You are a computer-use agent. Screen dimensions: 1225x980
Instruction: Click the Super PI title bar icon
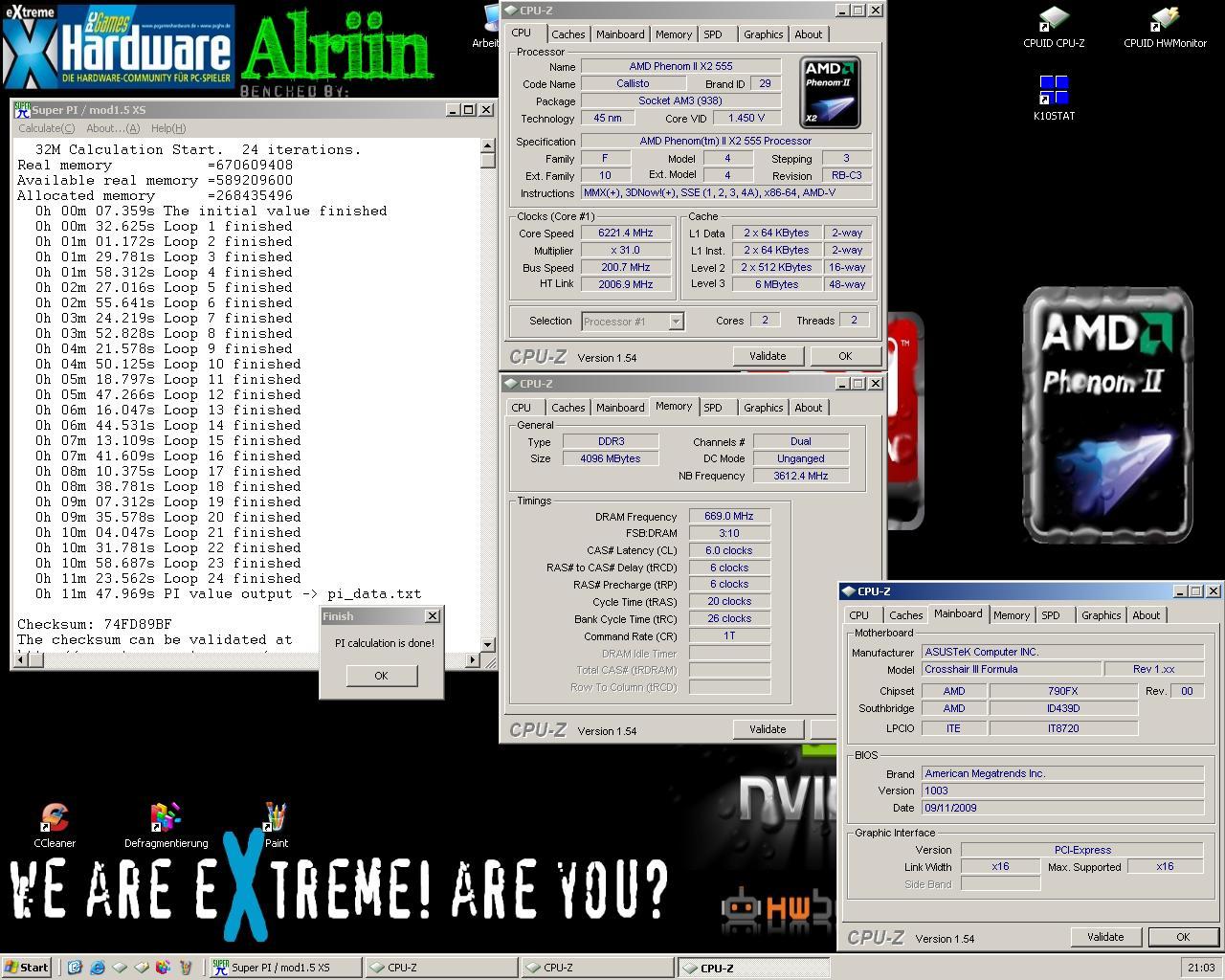pos(21,110)
